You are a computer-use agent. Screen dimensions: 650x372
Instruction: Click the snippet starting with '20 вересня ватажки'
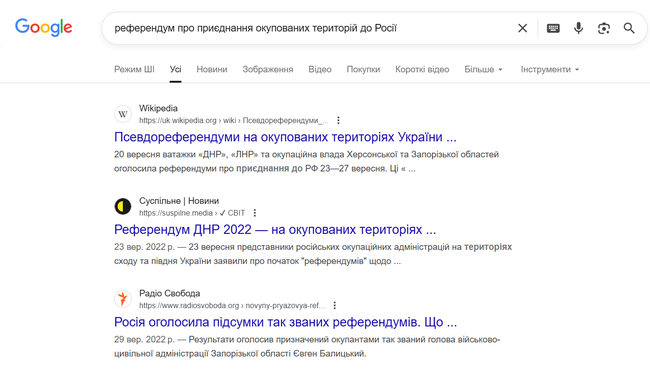tap(306, 161)
